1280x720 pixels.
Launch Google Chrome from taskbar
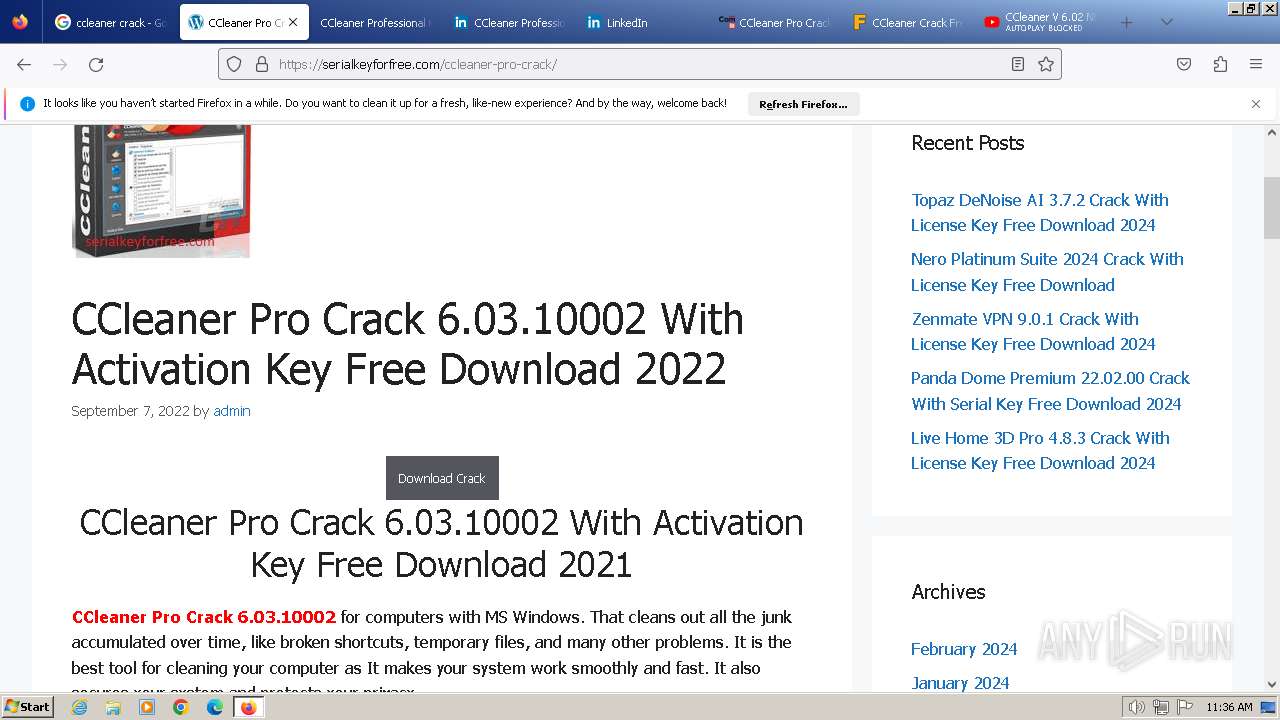(x=181, y=707)
